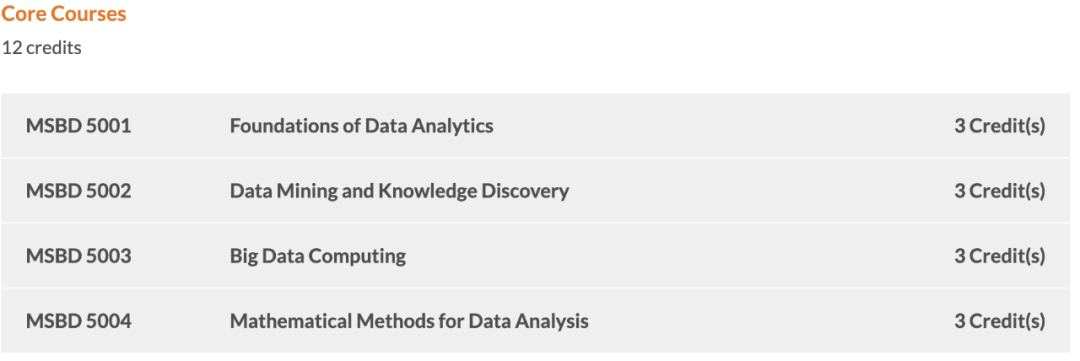The image size is (1080, 361).
Task: Click 3 Credit(s) in MSBD 5004 row
Action: pyautogui.click(x=999, y=321)
